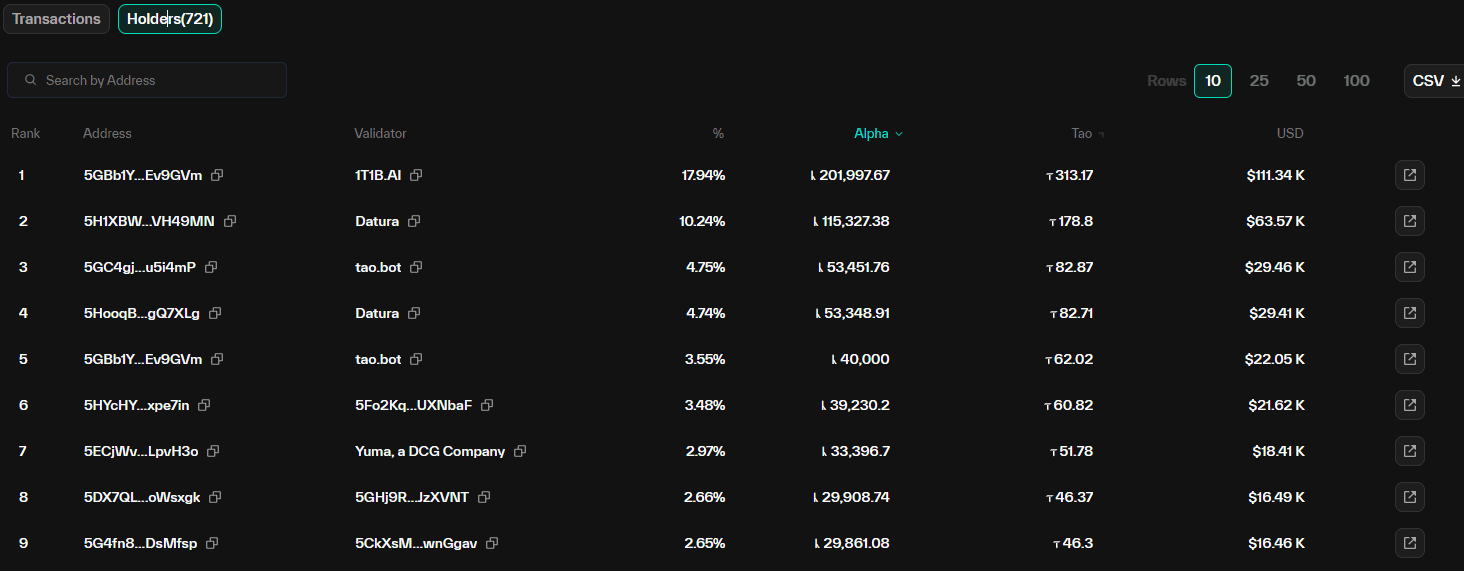Show 100 rows per page

point(1356,81)
